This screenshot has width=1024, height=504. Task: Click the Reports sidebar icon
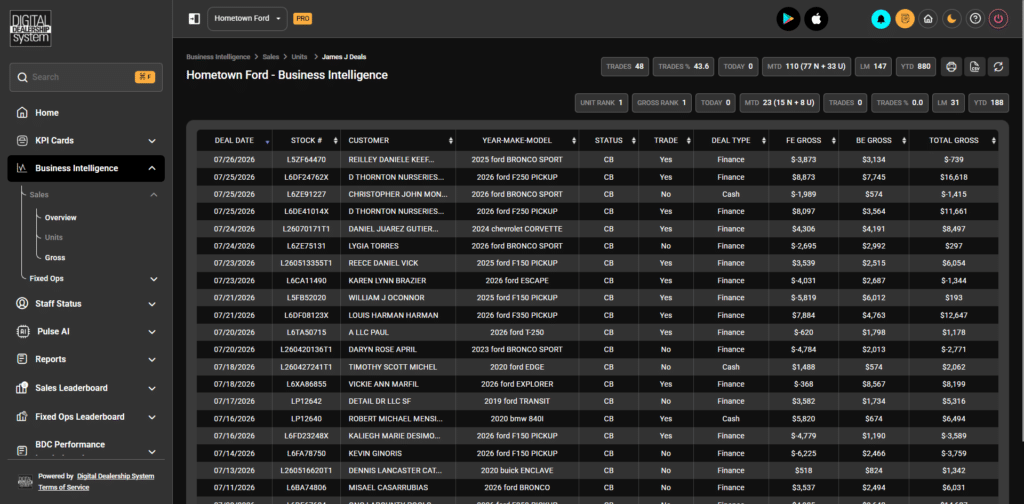22,359
